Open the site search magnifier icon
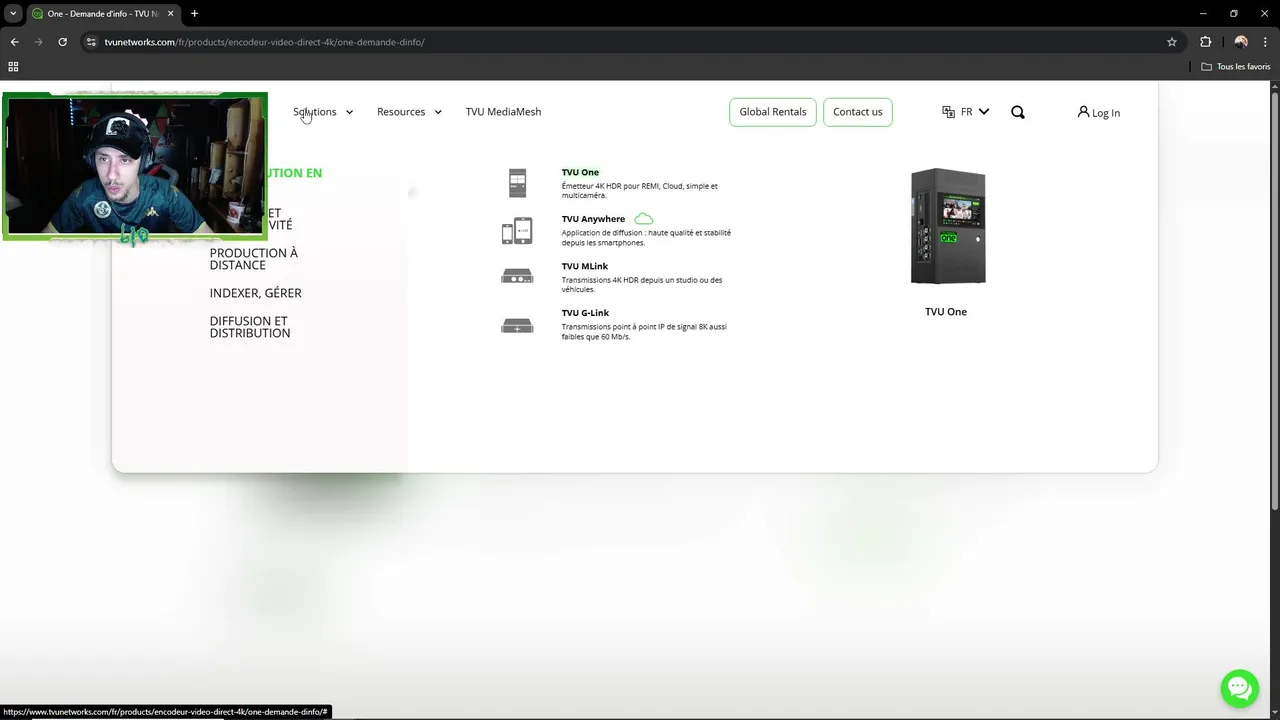The image size is (1280, 720). 1018,112
